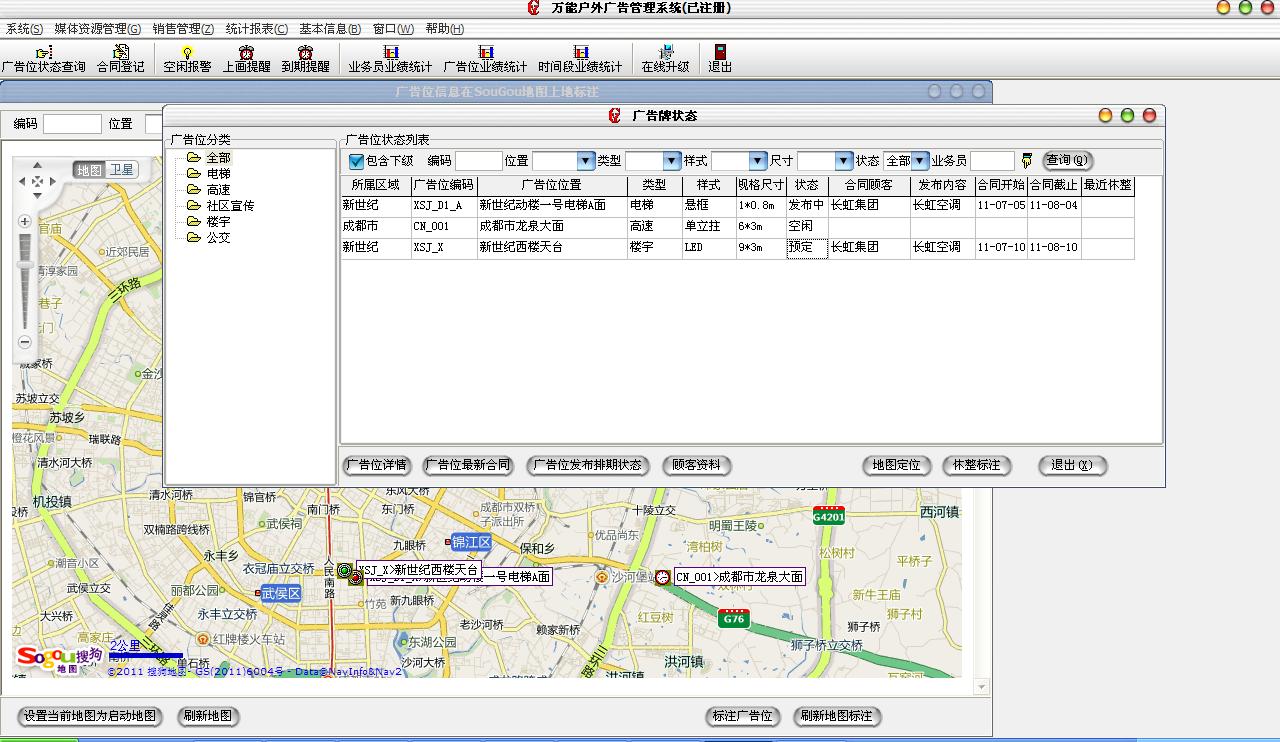The width and height of the screenshot is (1280, 742).
Task: Click 广告位最新合同 button
Action: pos(468,465)
